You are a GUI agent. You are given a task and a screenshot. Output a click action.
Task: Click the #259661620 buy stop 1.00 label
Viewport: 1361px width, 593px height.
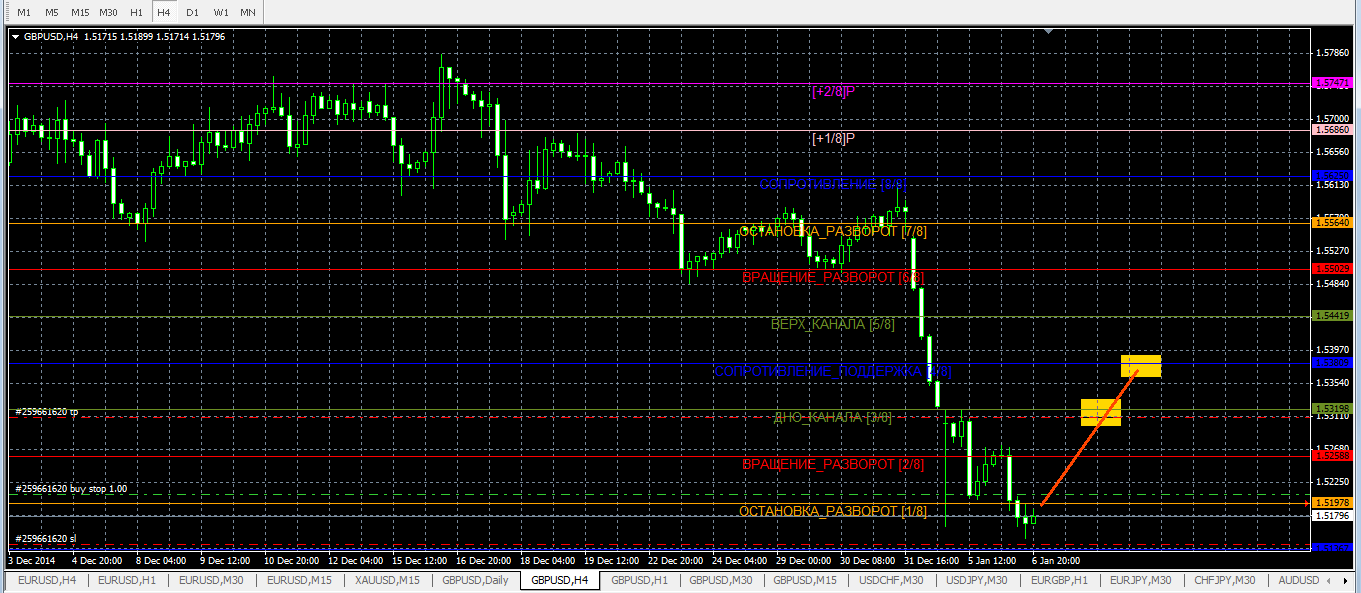(71, 489)
